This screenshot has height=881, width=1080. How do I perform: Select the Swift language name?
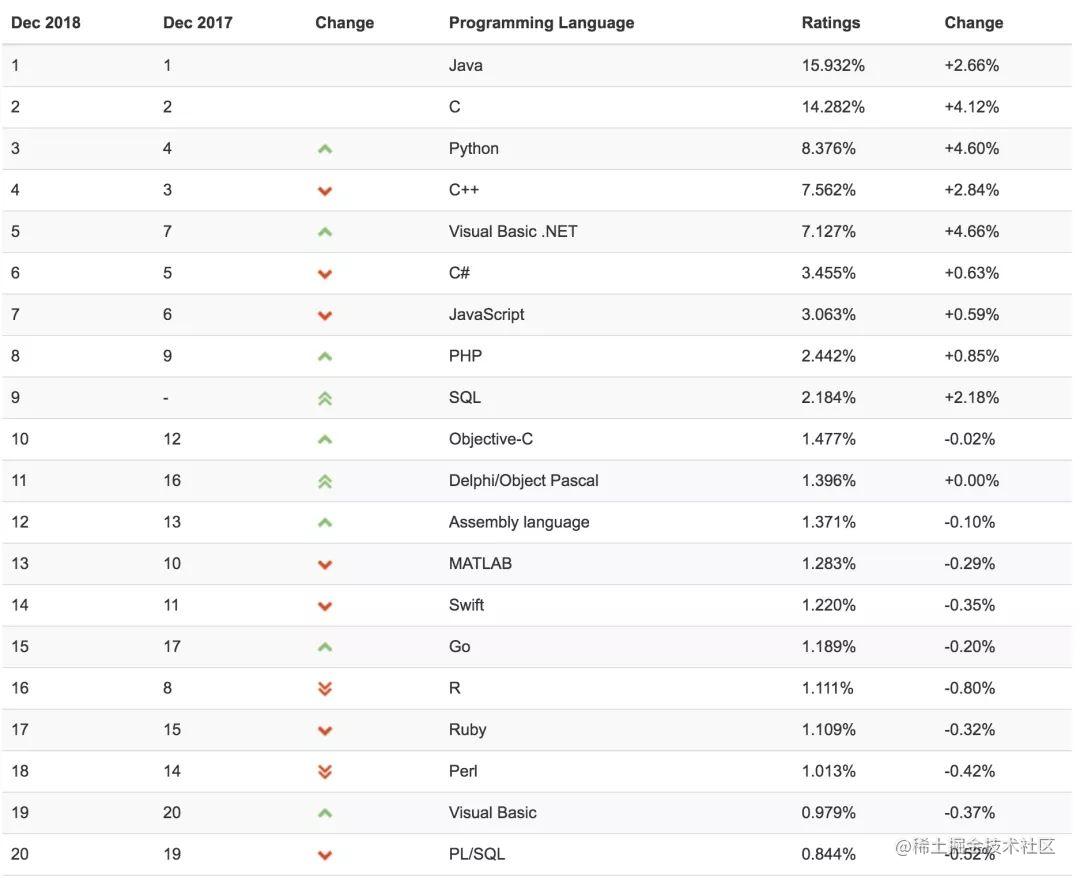pos(466,605)
